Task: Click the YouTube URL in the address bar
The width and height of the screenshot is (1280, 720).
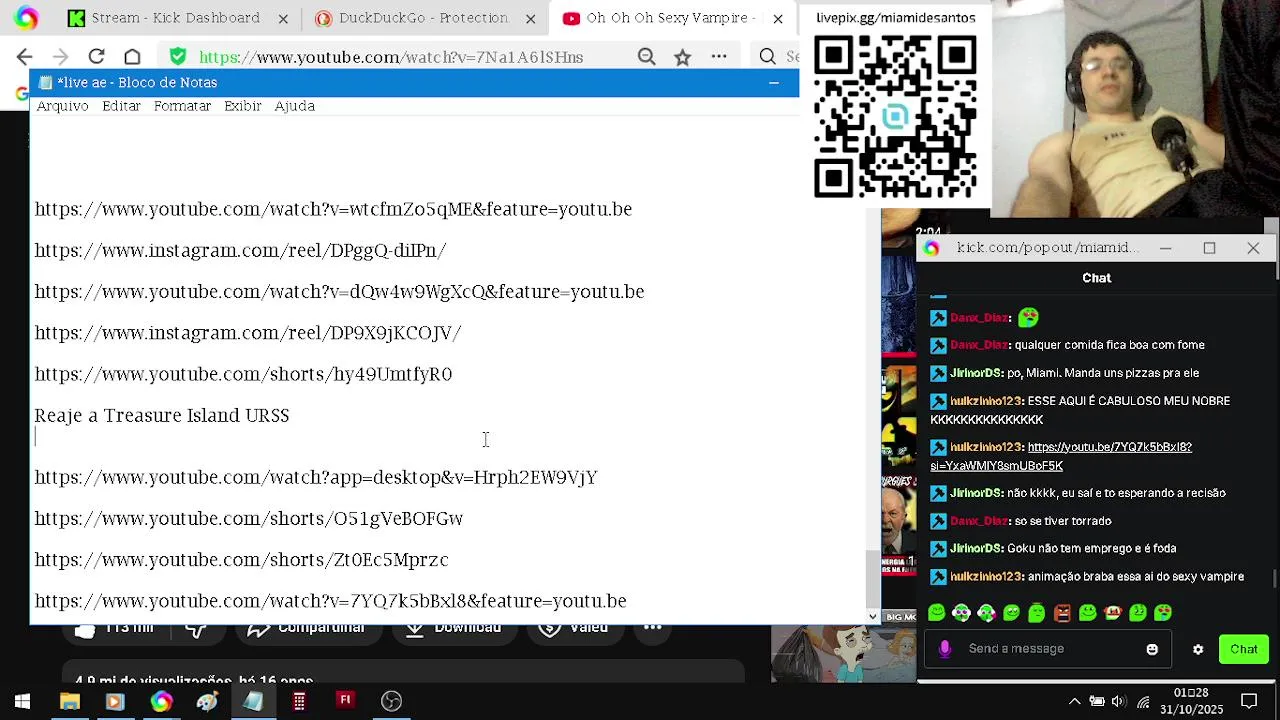Action: (391, 58)
